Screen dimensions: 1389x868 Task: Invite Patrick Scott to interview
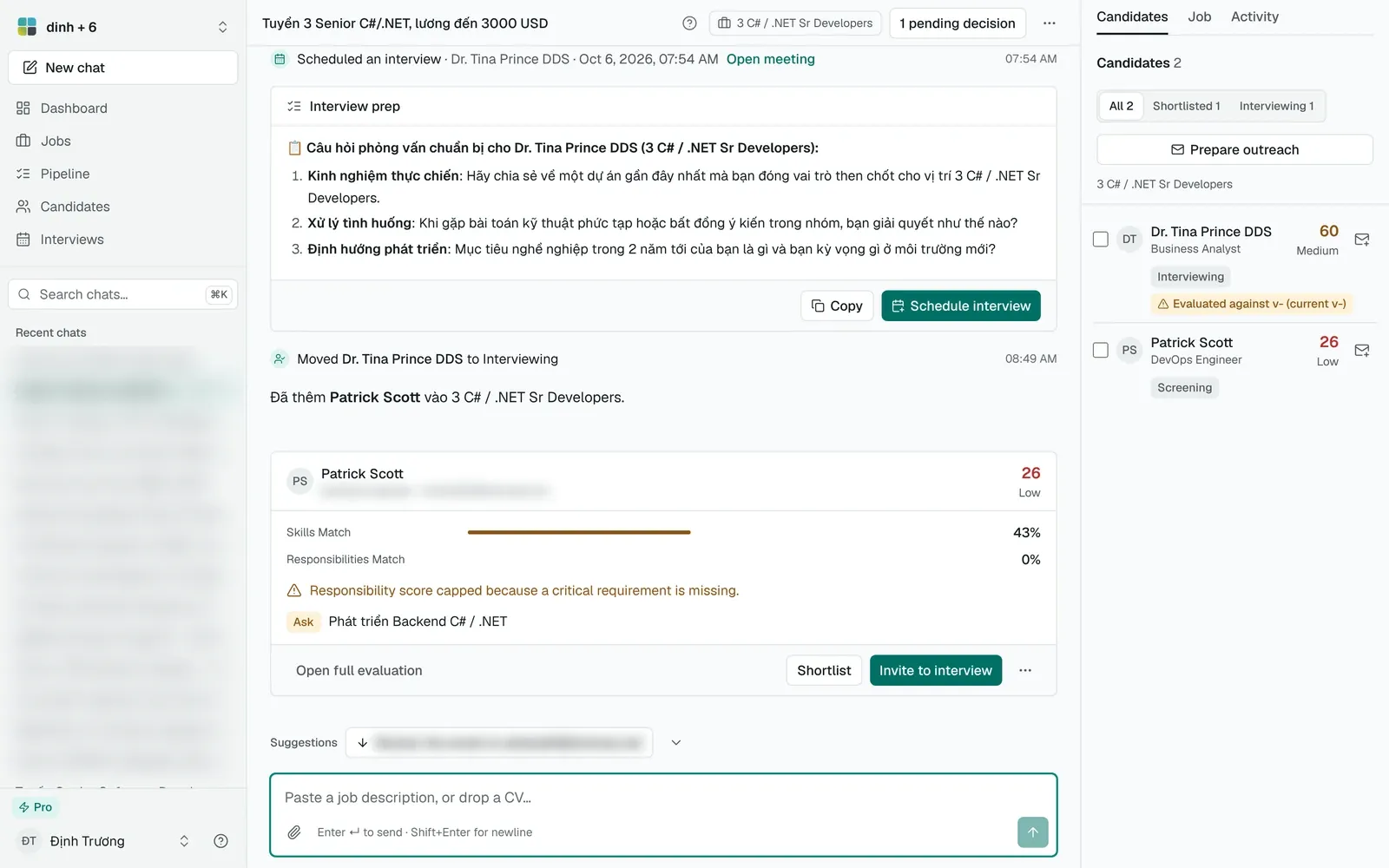pos(936,670)
